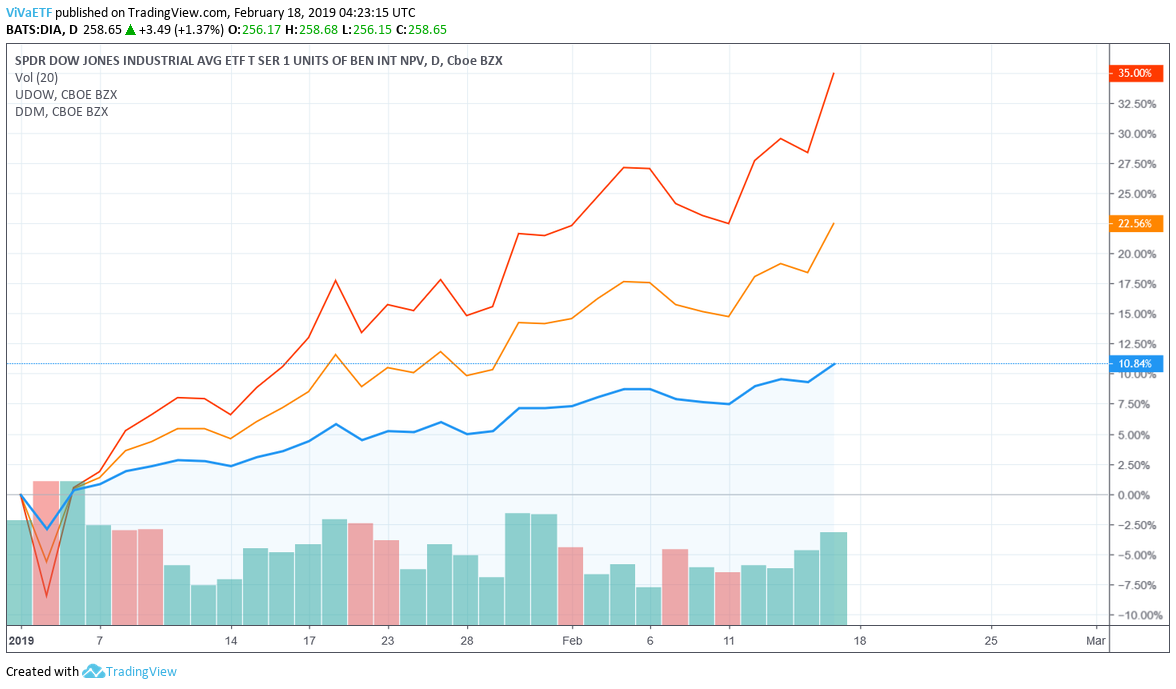Click the negative '−10.00%' price axis tick
This screenshot has height=689, width=1176.
click(1138, 615)
